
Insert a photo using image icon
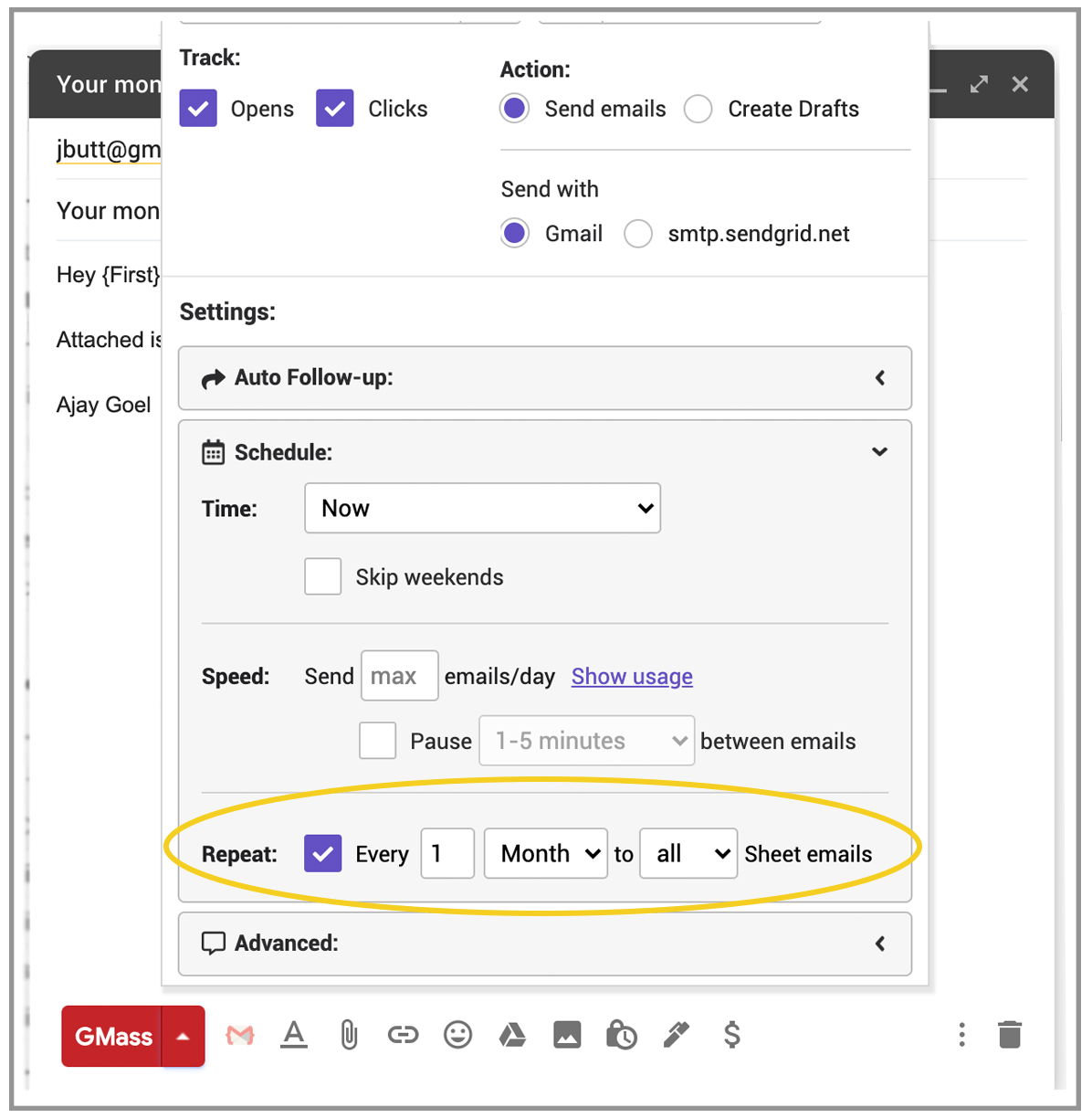[567, 1035]
